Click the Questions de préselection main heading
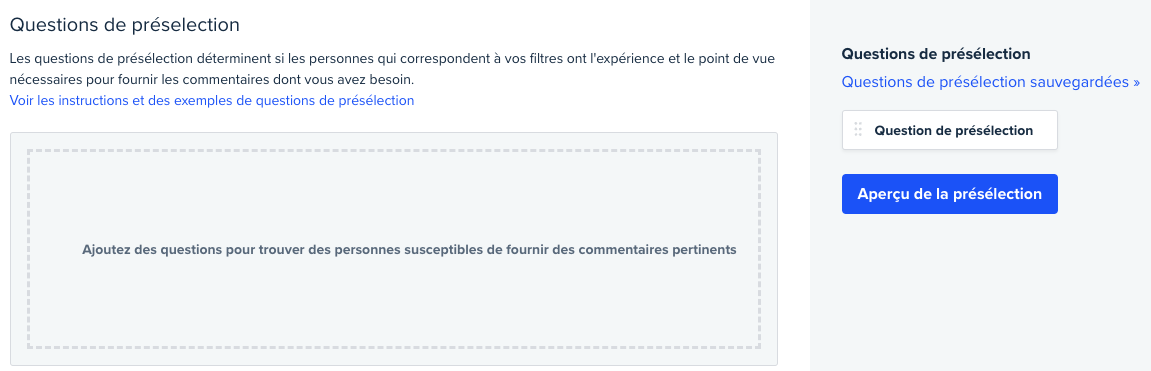1151x371 pixels. coord(125,24)
